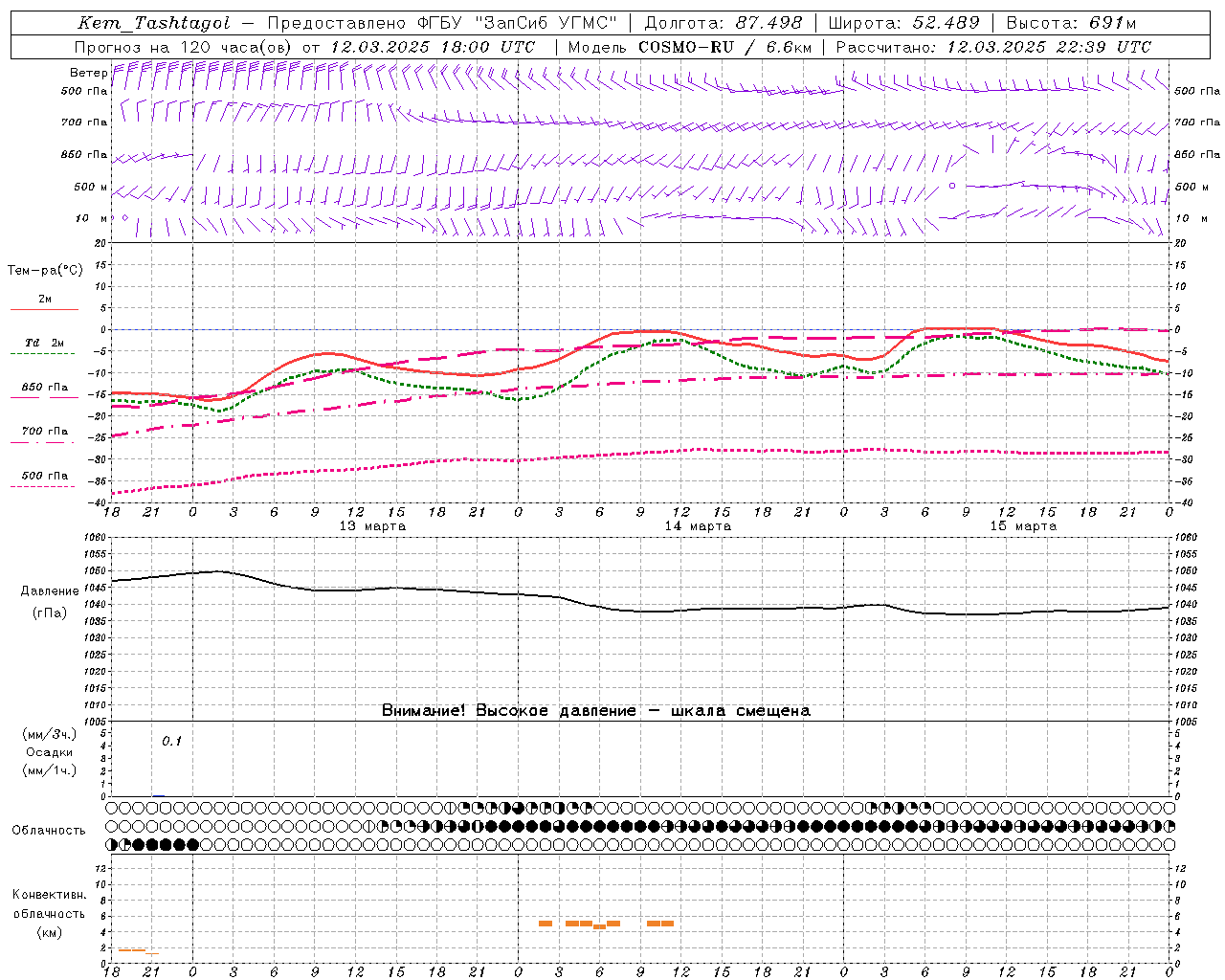Select the 'Широта: 52.489' latitude value
The height and width of the screenshot is (980, 1225).
point(903,23)
